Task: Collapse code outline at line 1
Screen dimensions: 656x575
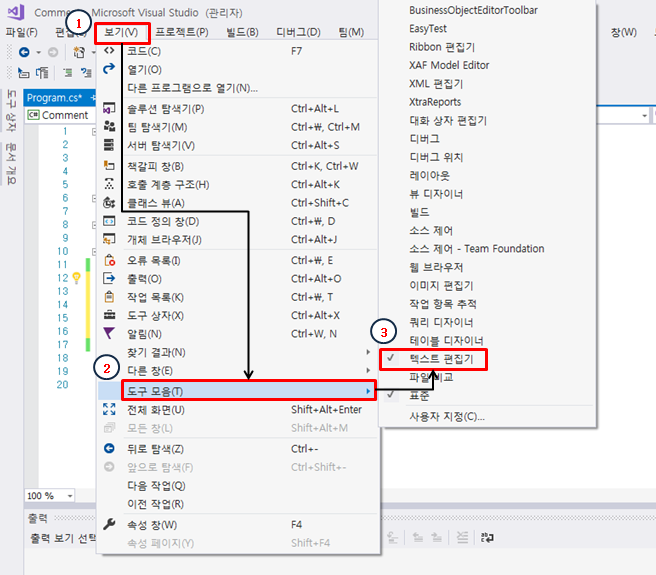Action: coord(94,131)
